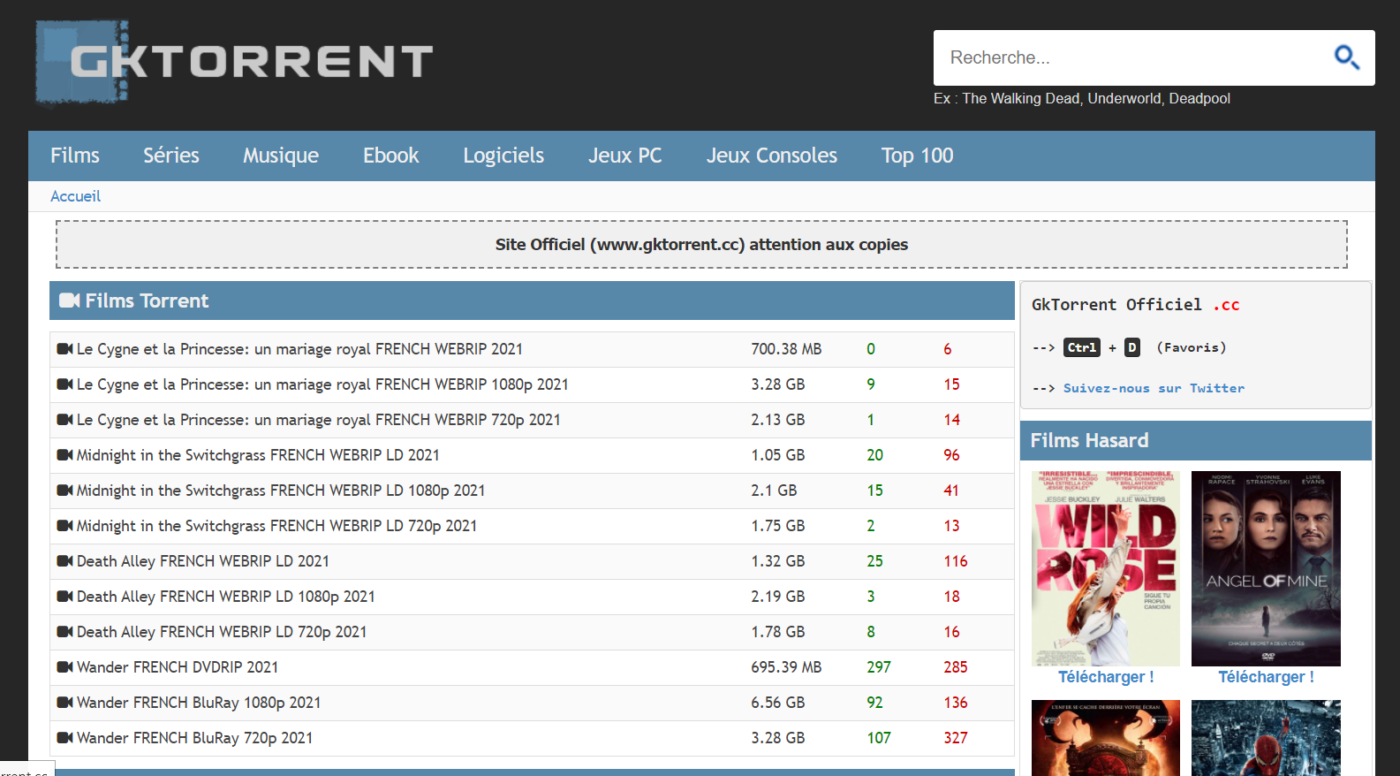Click the 297 seeders count
Screen dimensions: 1400x776
pos(879,667)
